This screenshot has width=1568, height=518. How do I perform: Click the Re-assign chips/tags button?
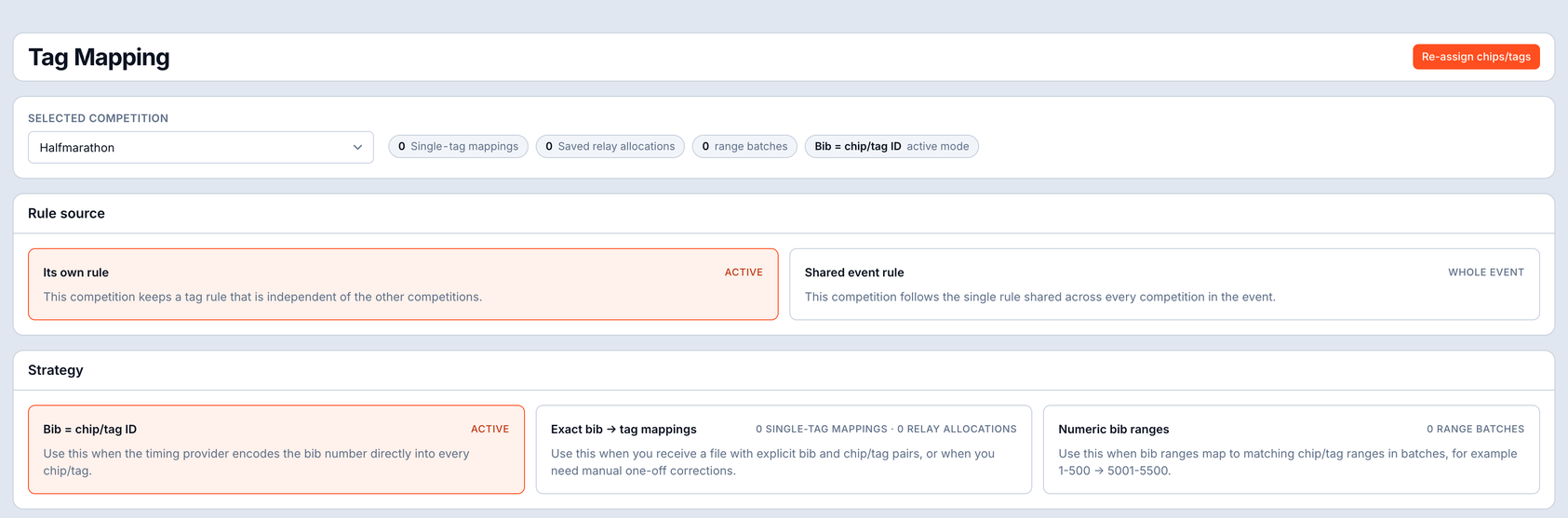pyautogui.click(x=1476, y=57)
